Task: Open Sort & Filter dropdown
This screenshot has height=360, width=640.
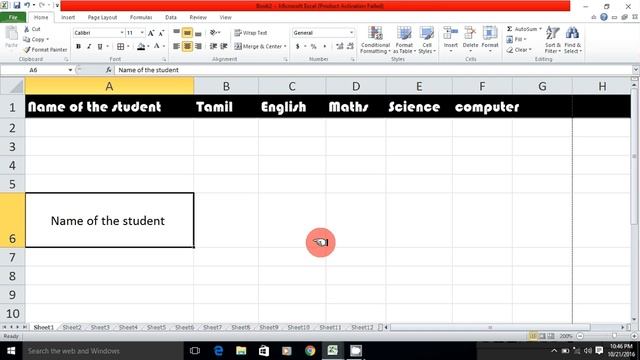Action: pos(553,40)
